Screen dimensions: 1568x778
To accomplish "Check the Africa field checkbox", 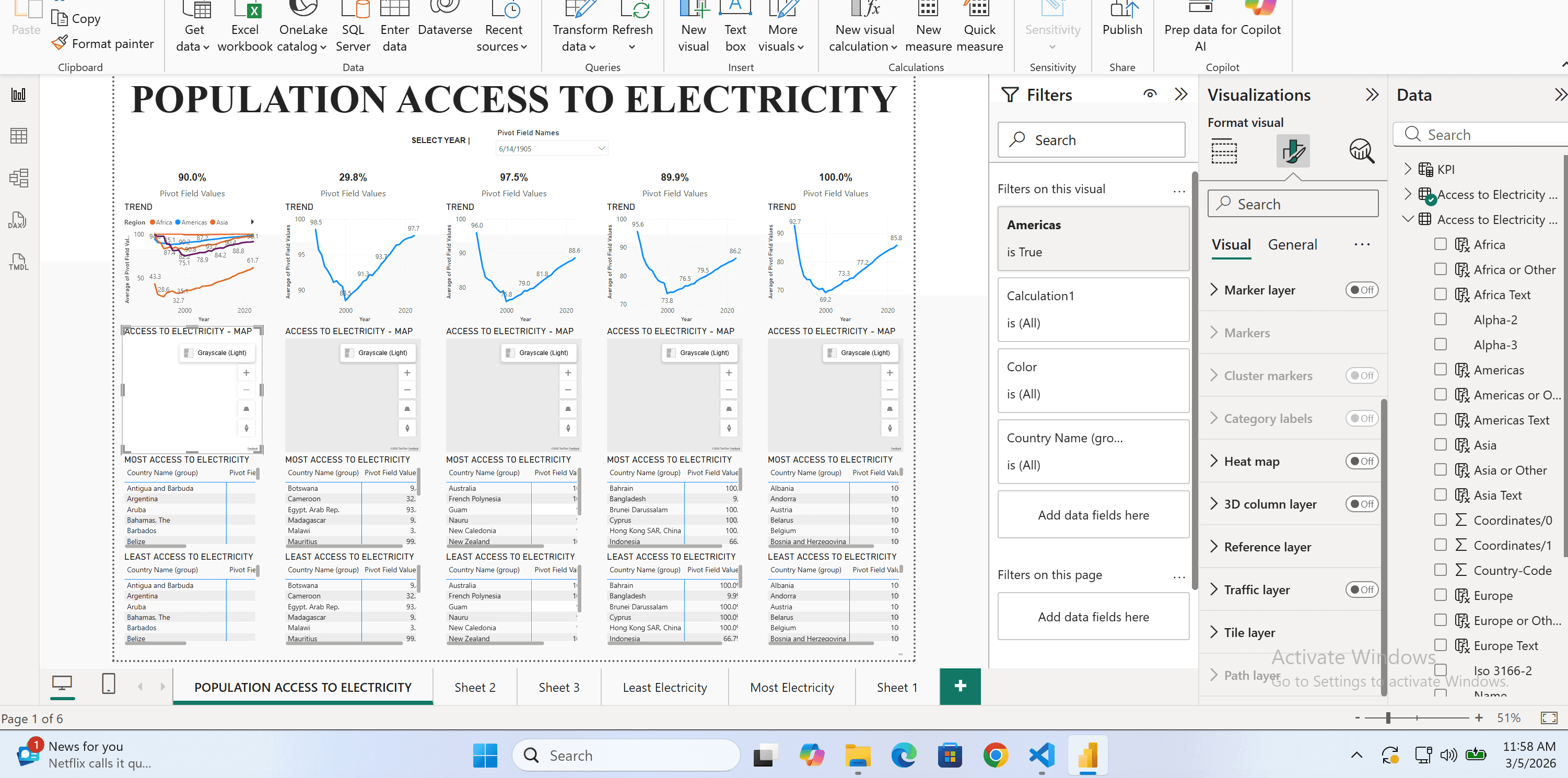I will pos(1440,244).
